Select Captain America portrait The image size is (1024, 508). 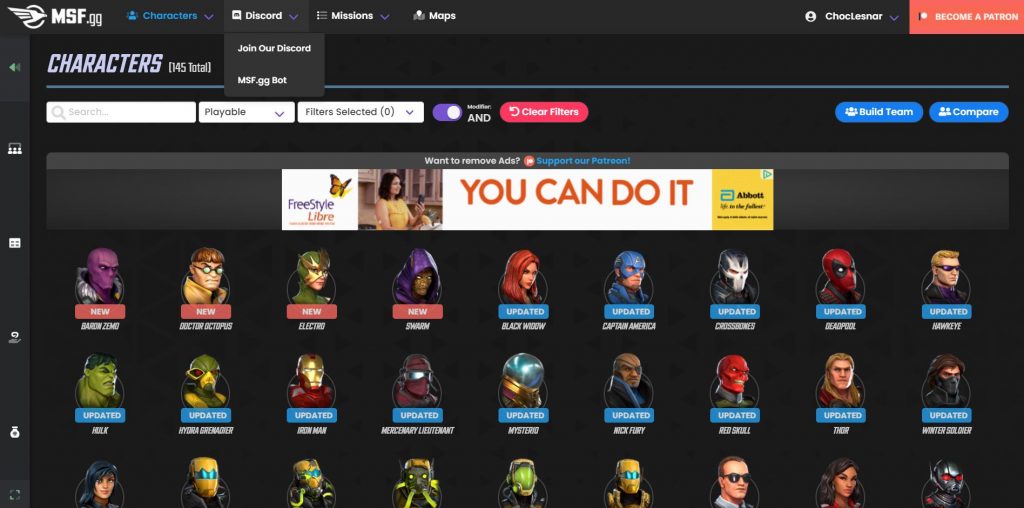[x=629, y=276]
